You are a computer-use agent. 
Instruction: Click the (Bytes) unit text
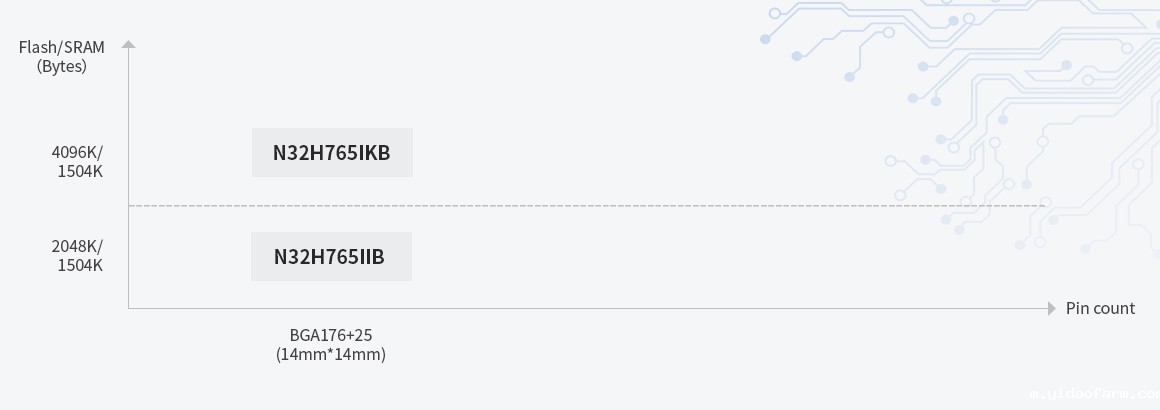point(62,67)
